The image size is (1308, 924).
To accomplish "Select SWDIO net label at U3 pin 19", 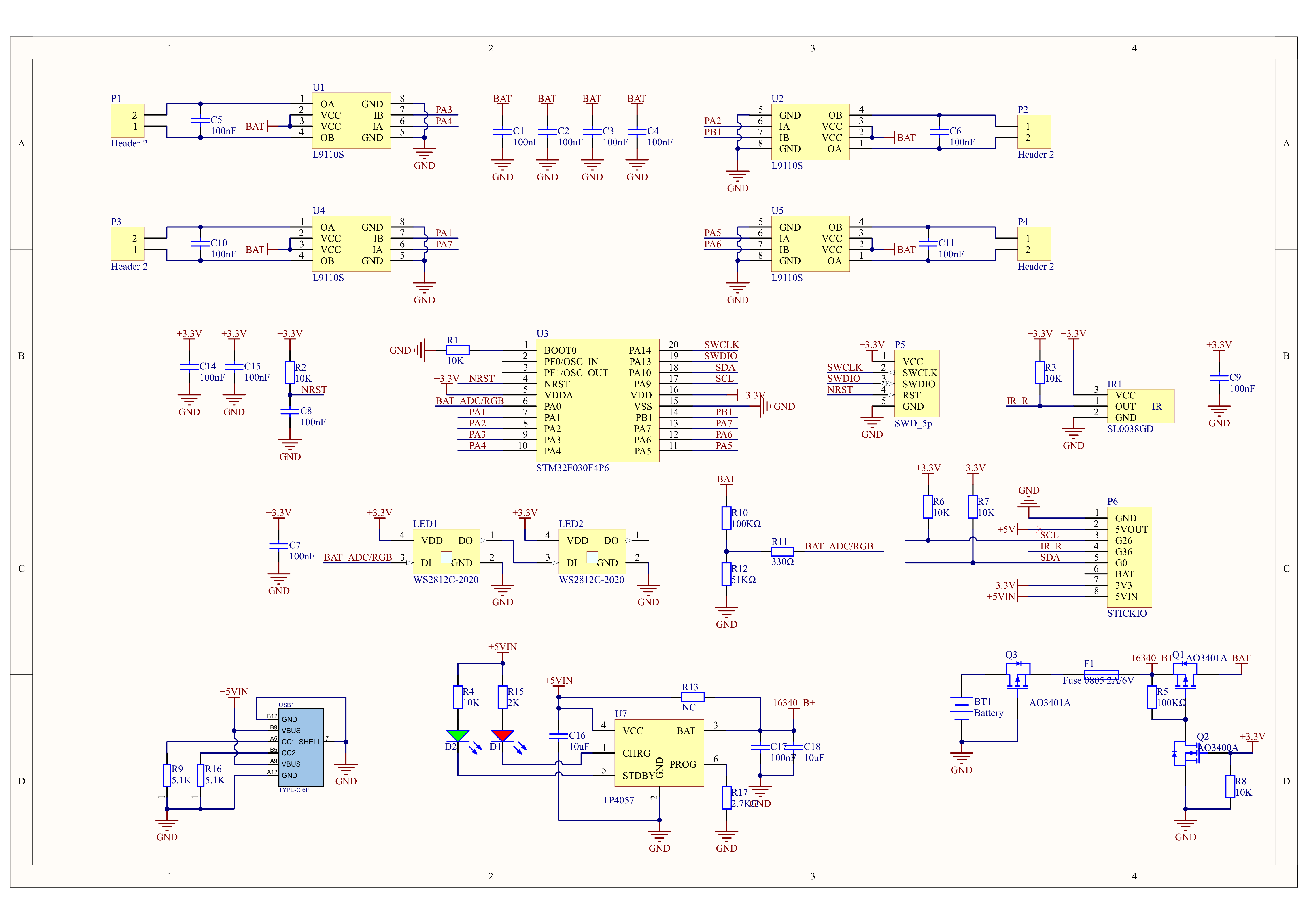I will coord(721,356).
